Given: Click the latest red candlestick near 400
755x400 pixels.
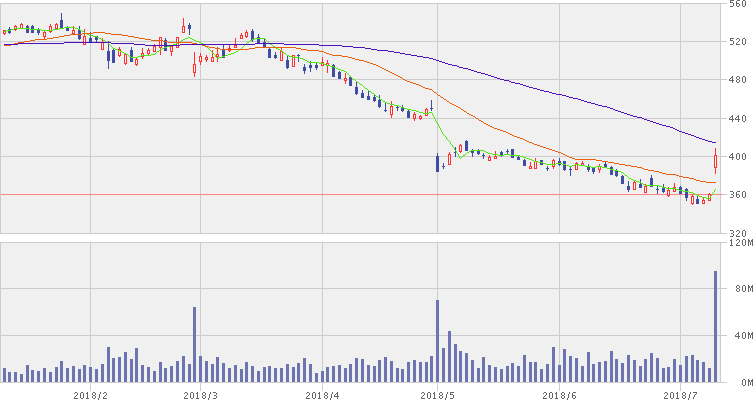Looking at the screenshot, I should pos(716,161).
